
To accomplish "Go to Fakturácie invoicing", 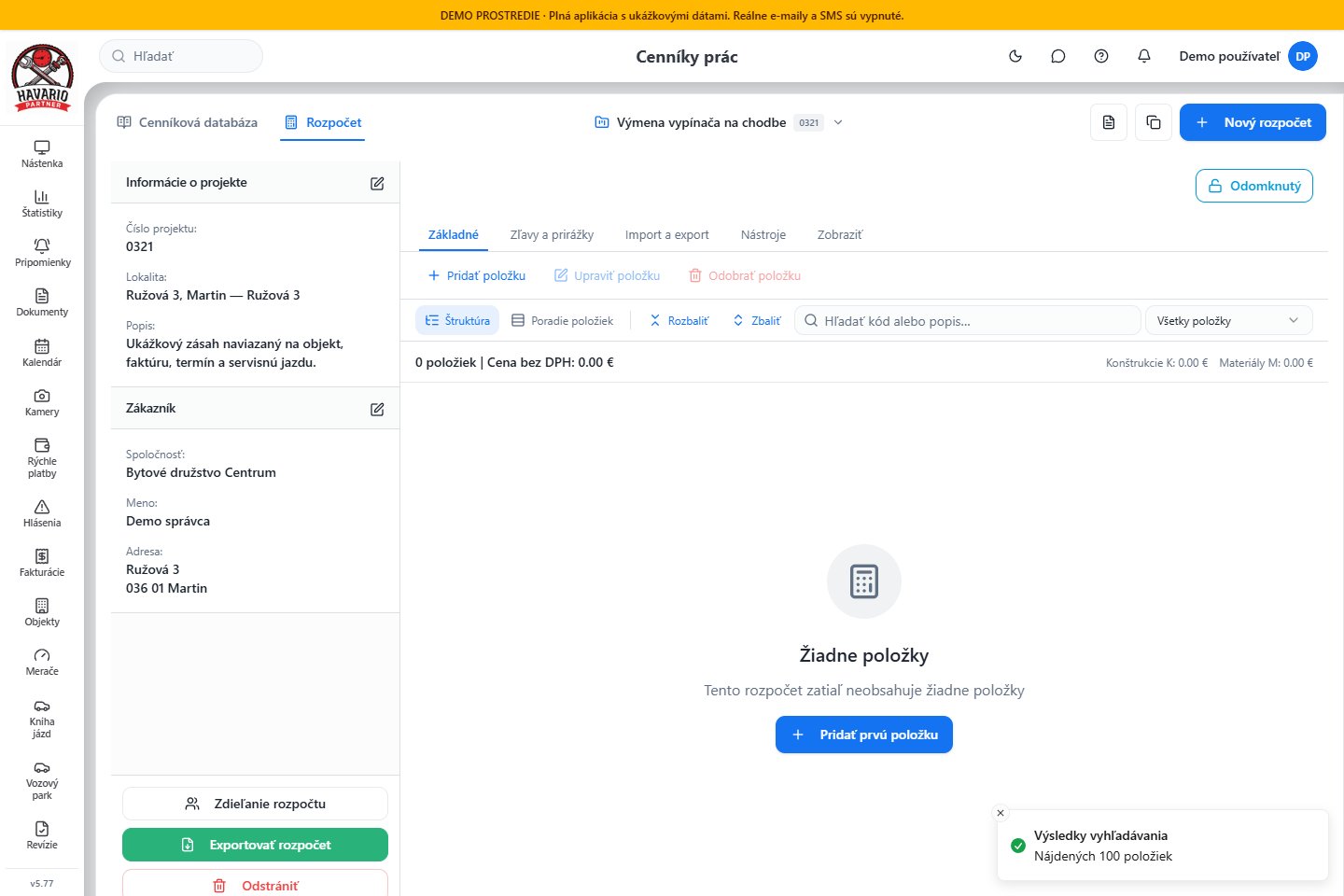I will point(42,563).
